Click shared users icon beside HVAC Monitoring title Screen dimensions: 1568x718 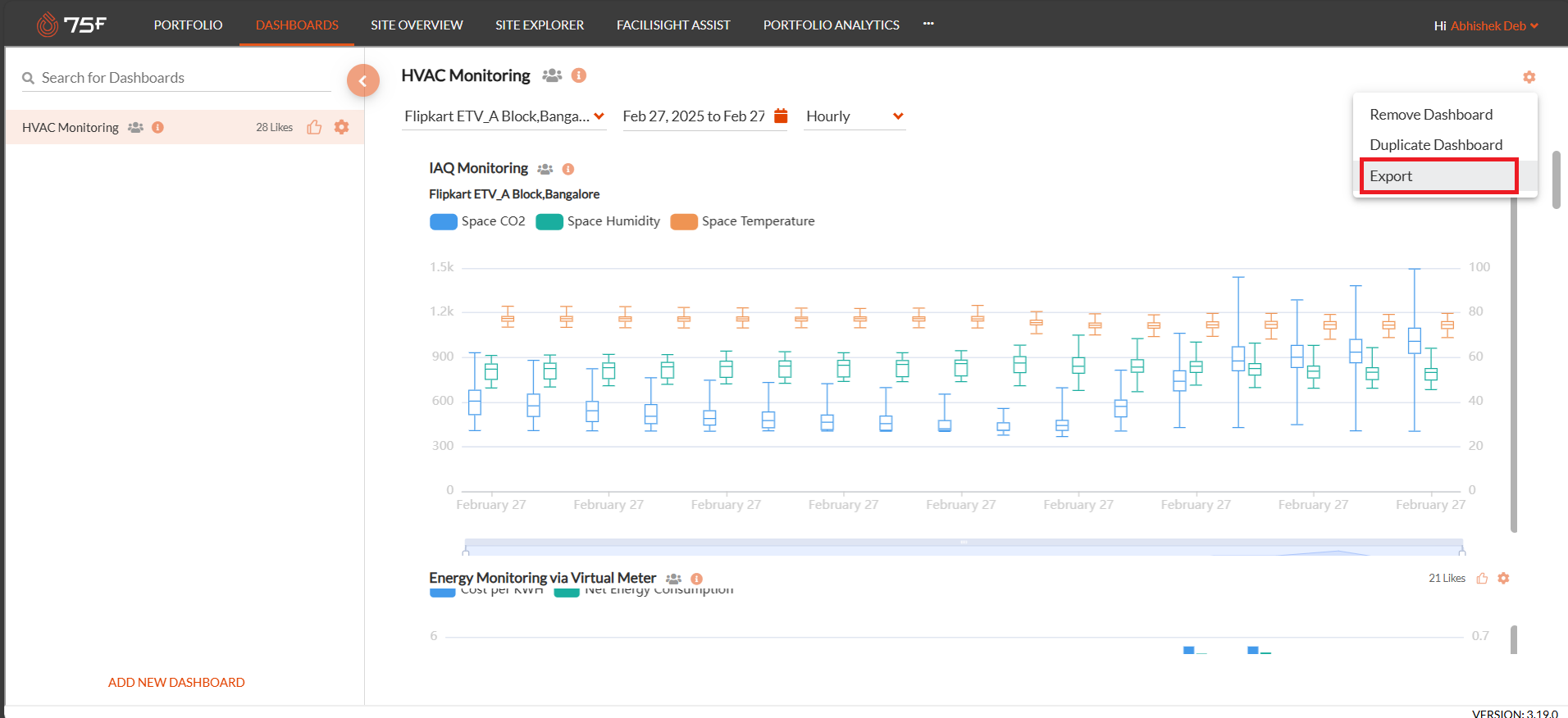[552, 75]
